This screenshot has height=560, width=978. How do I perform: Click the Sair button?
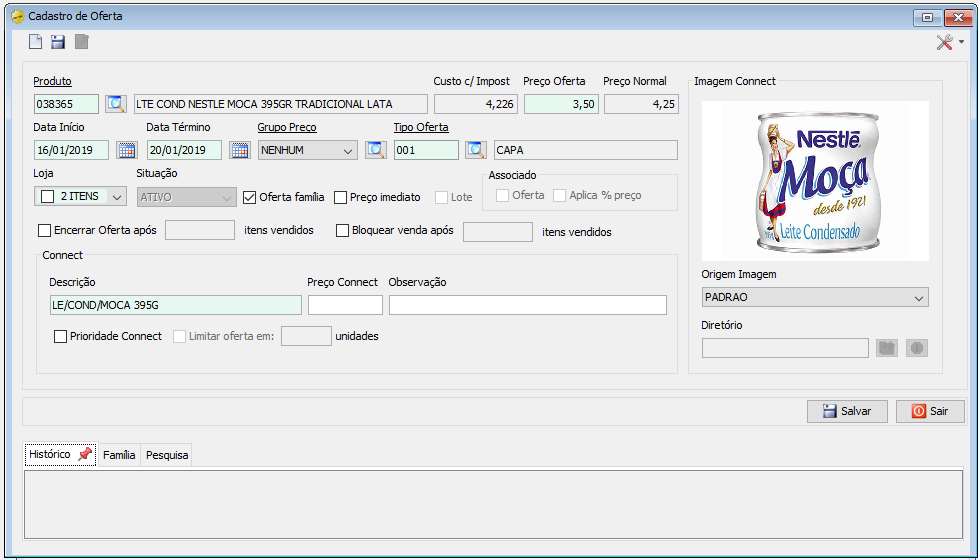click(x=930, y=411)
